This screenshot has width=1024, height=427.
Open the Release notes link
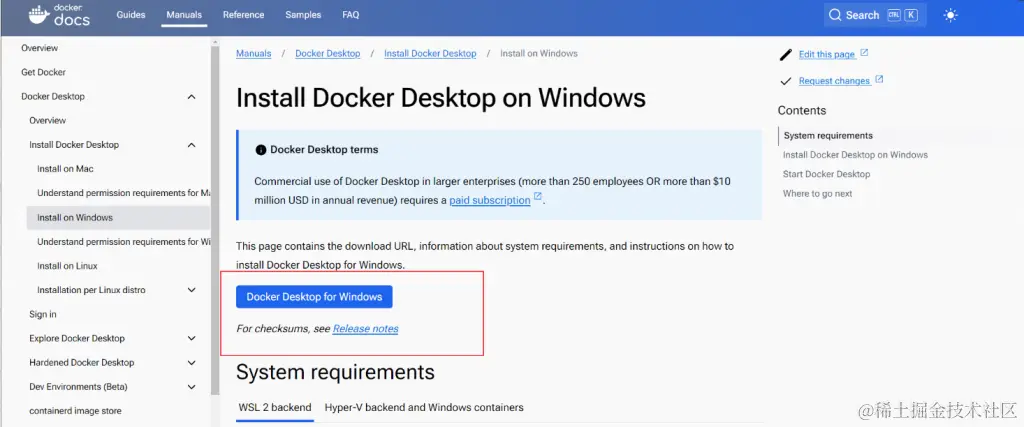pyautogui.click(x=365, y=329)
